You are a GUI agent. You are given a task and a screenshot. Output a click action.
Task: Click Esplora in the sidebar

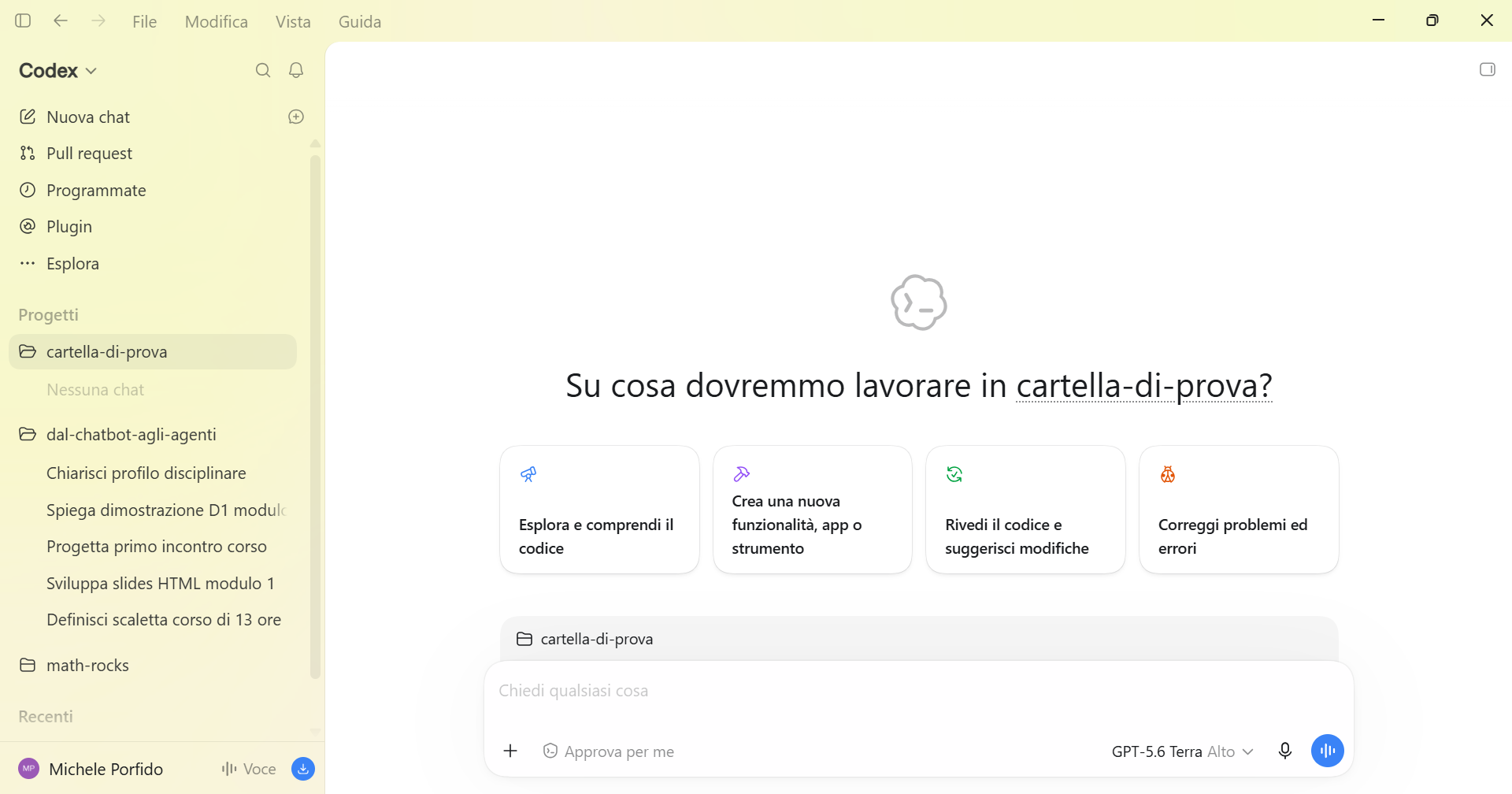pyautogui.click(x=153, y=264)
